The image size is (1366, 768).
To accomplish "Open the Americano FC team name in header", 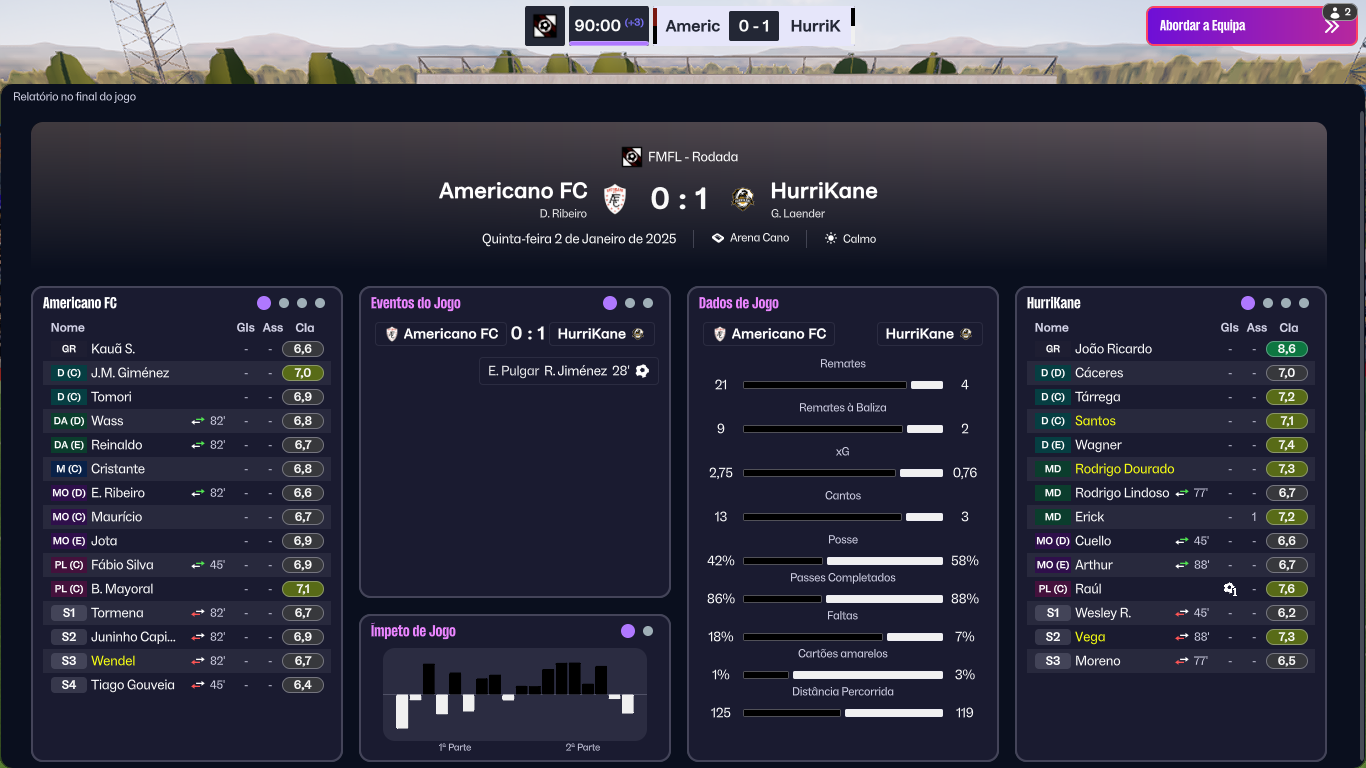I will [513, 191].
